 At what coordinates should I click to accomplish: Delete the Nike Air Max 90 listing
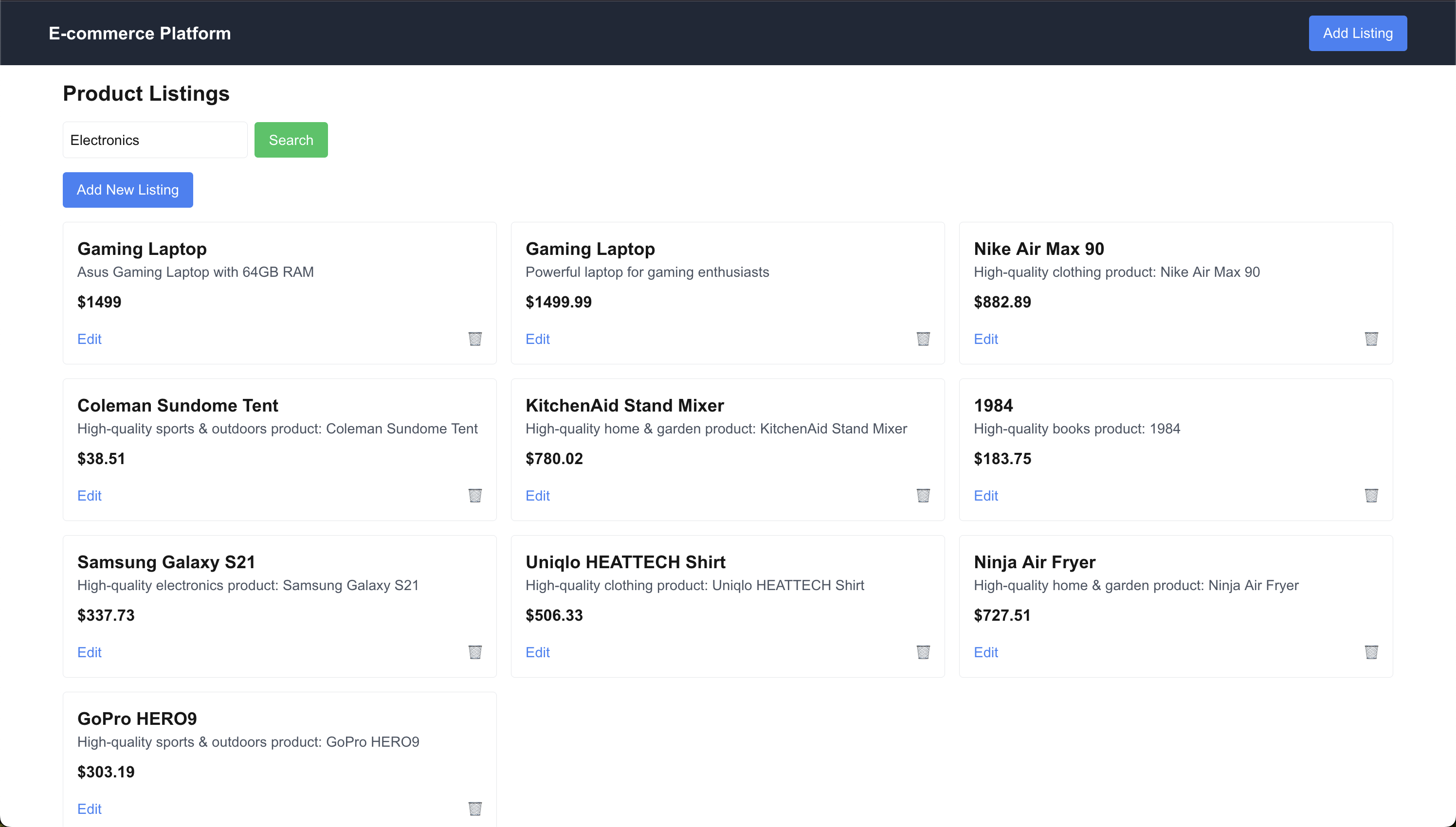pyautogui.click(x=1371, y=339)
